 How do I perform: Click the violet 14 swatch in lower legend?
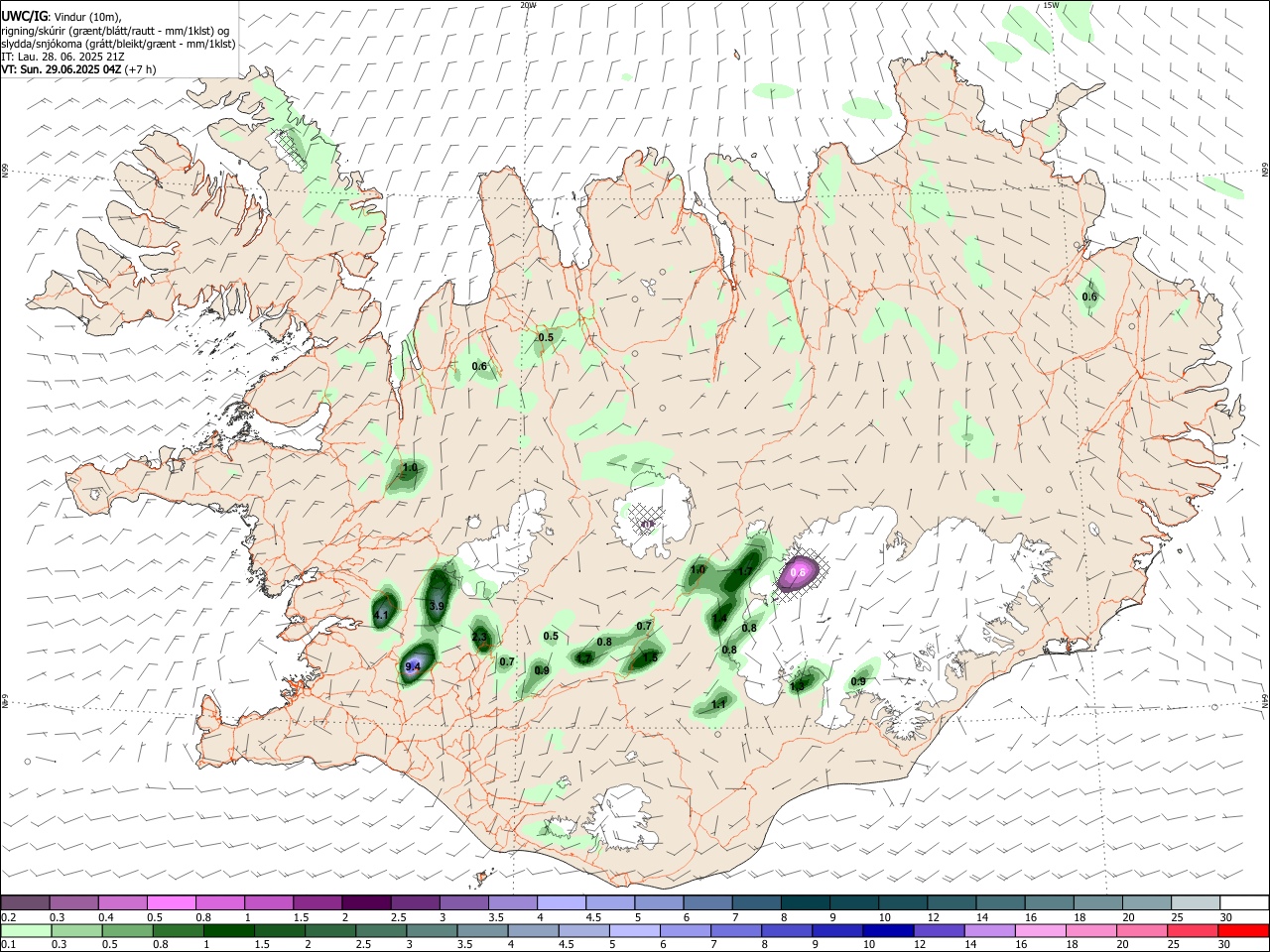990,930
